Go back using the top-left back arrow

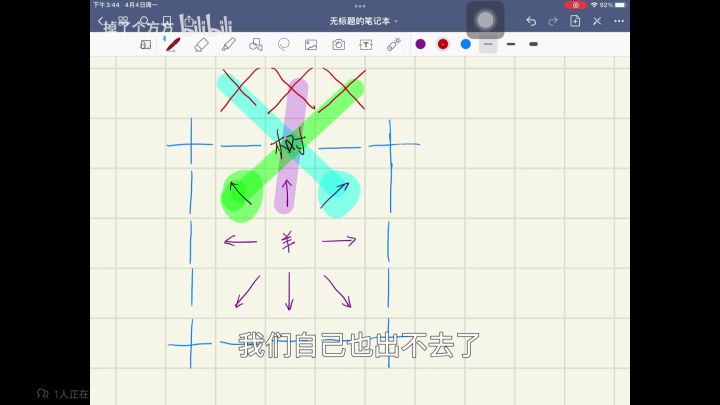tap(101, 21)
